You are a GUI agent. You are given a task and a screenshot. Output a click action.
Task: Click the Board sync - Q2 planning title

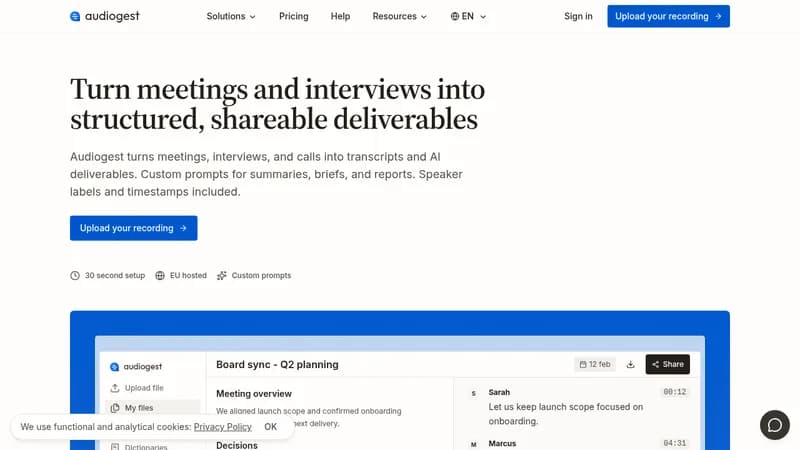tap(277, 364)
